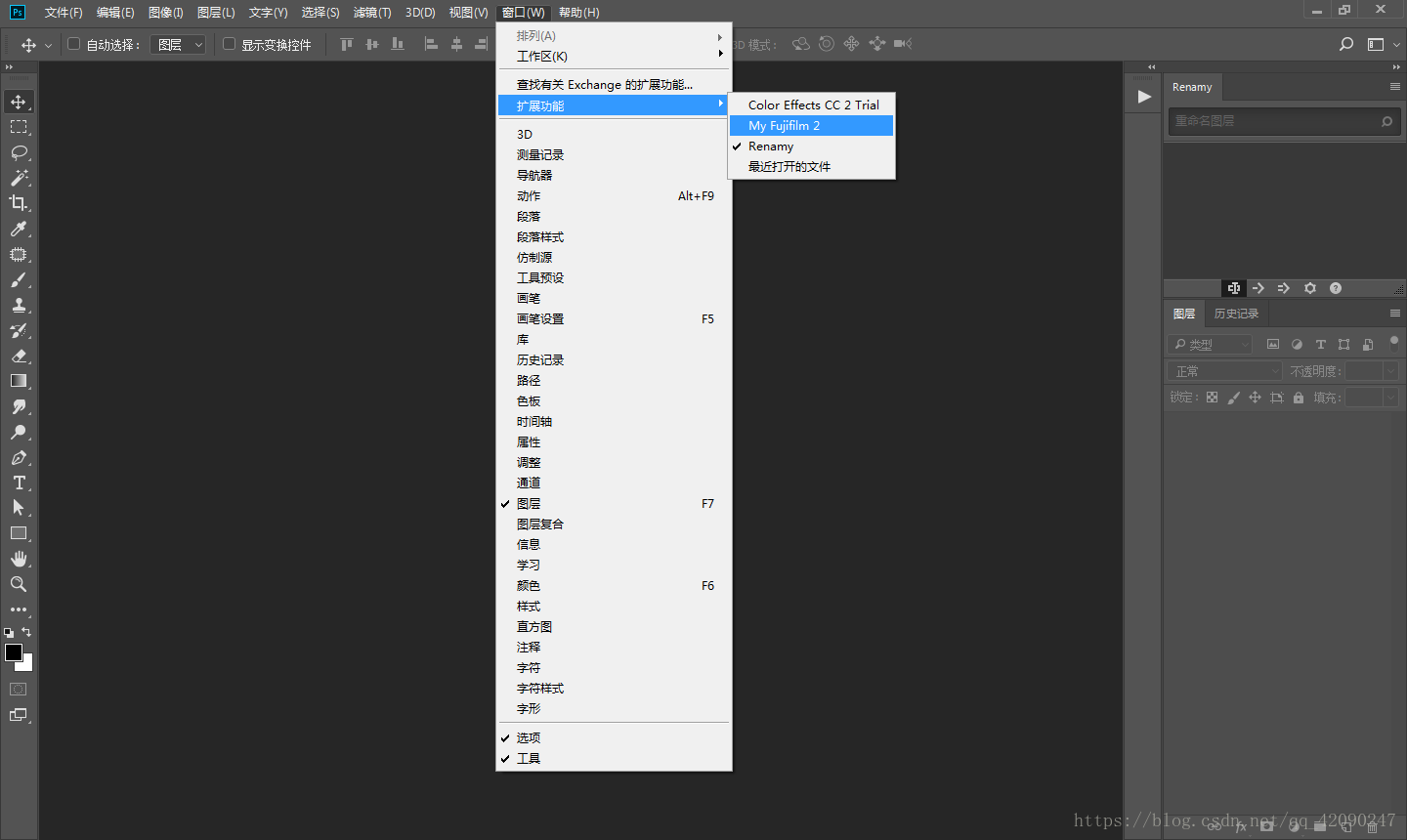1407x840 pixels.
Task: Toggle lock transparent pixels icon
Action: click(1212, 398)
